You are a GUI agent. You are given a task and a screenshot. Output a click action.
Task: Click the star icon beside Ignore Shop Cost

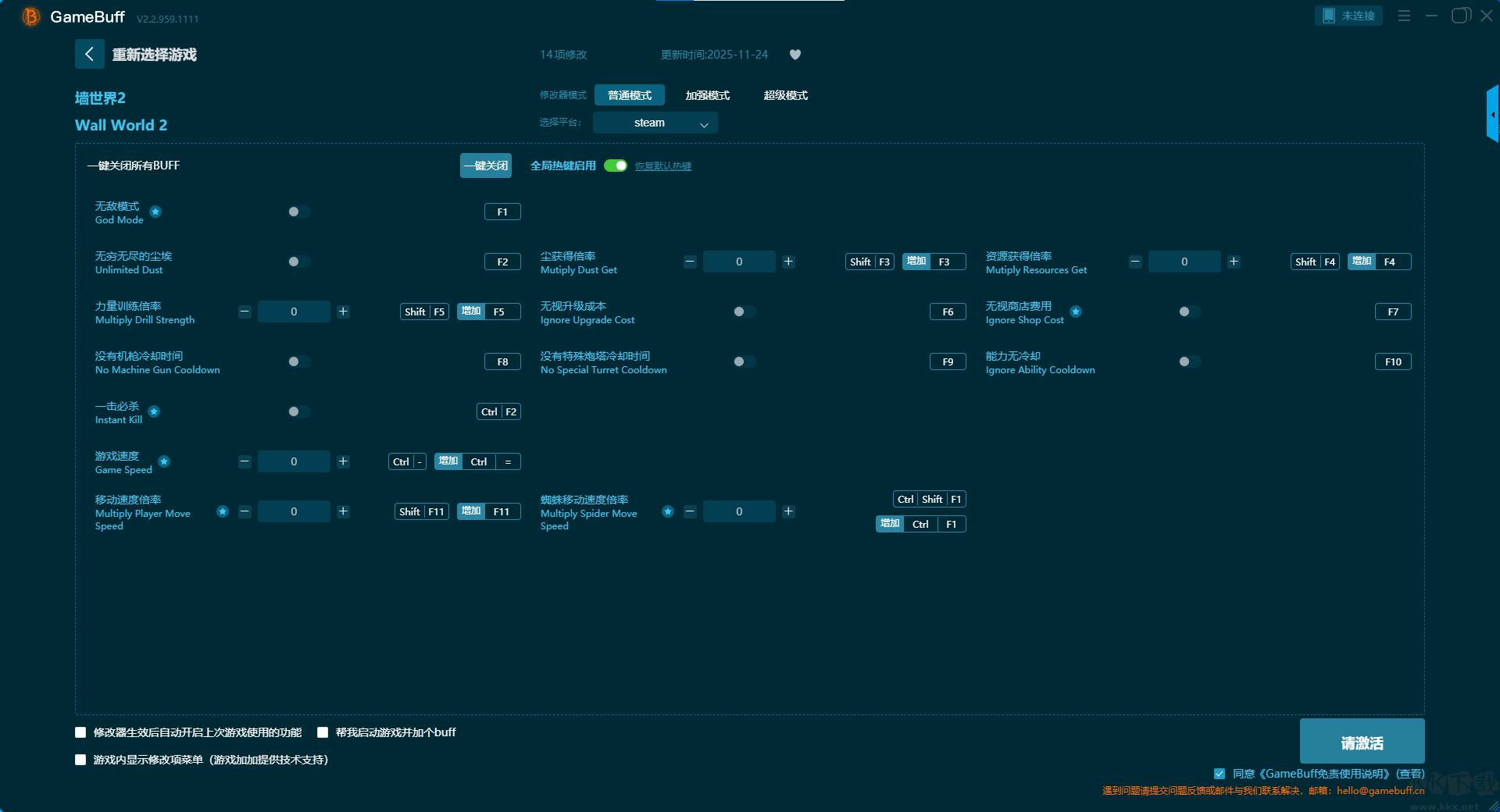pos(1076,312)
